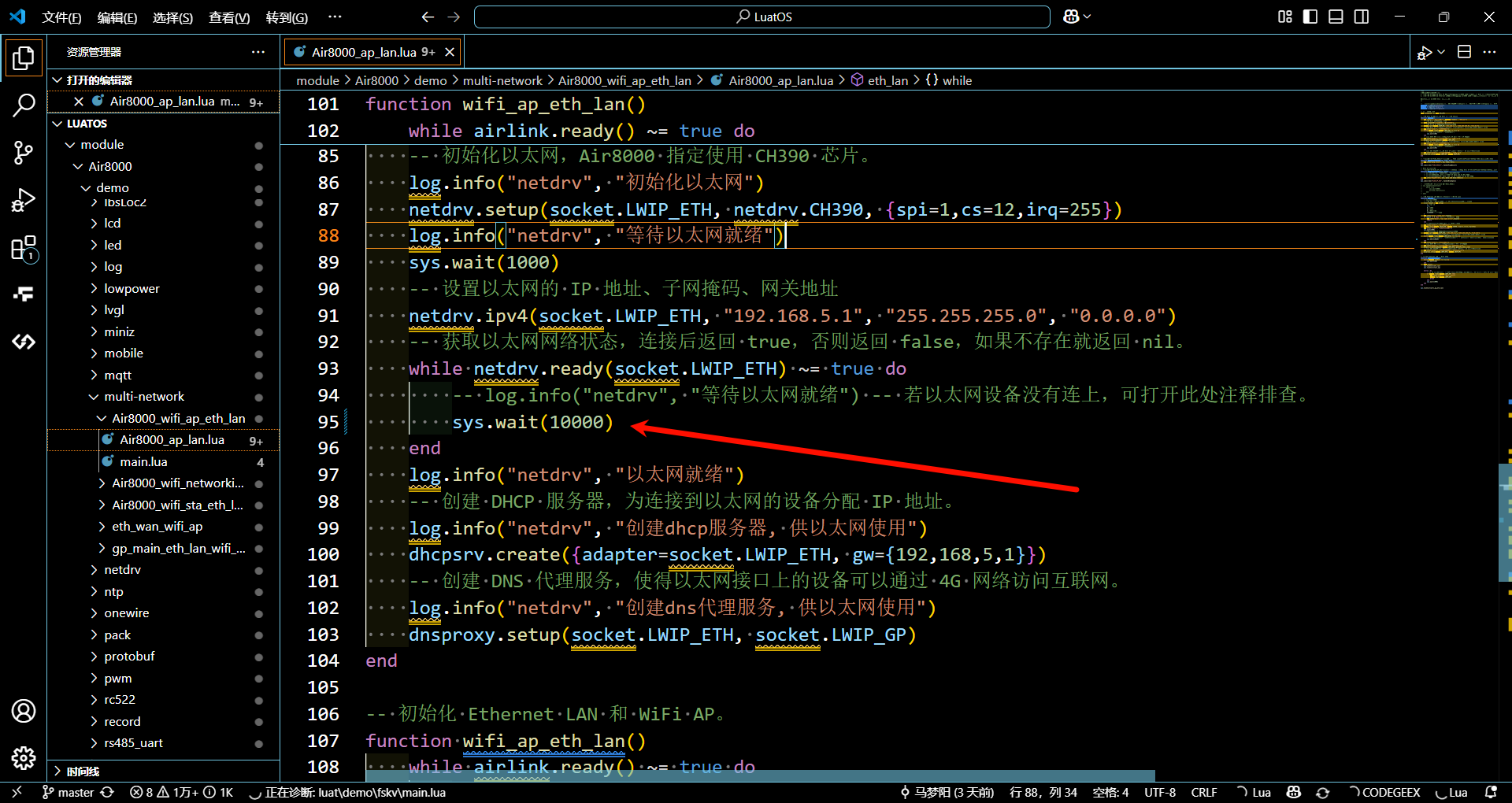1512x803 pixels.
Task: Expand the lowpower folder
Action: 164,289
